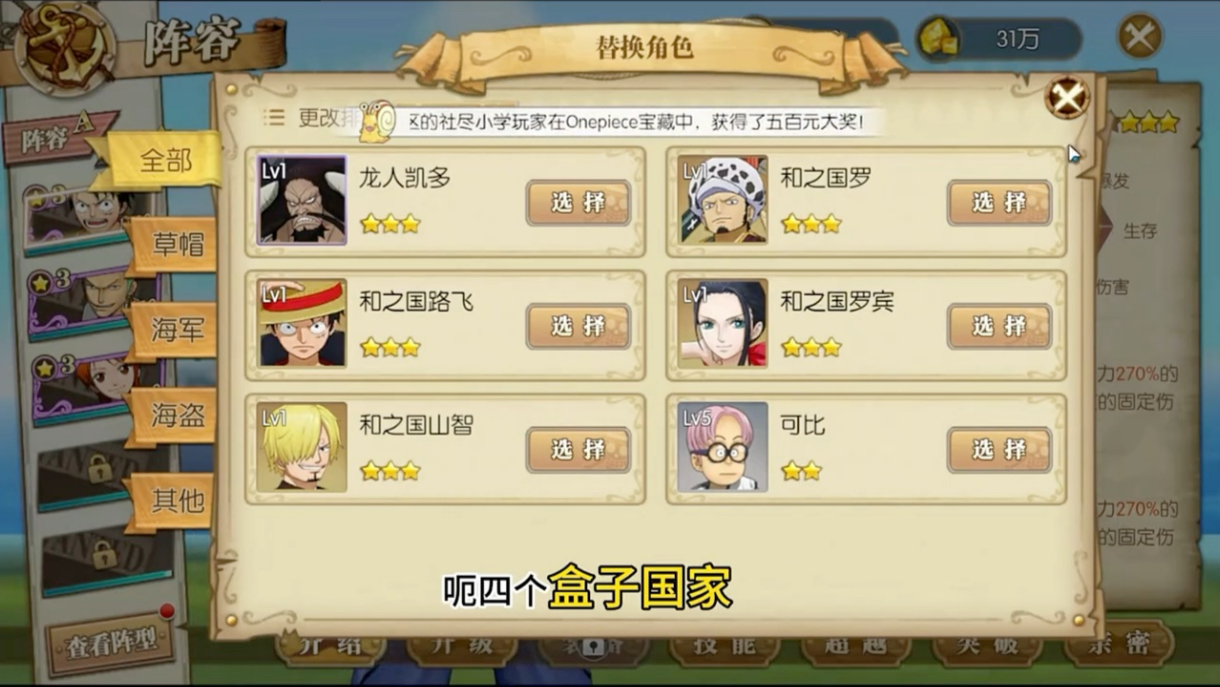Viewport: 1220px width, 687px height.
Task: Click the snail announcement icon
Action: 377,121
